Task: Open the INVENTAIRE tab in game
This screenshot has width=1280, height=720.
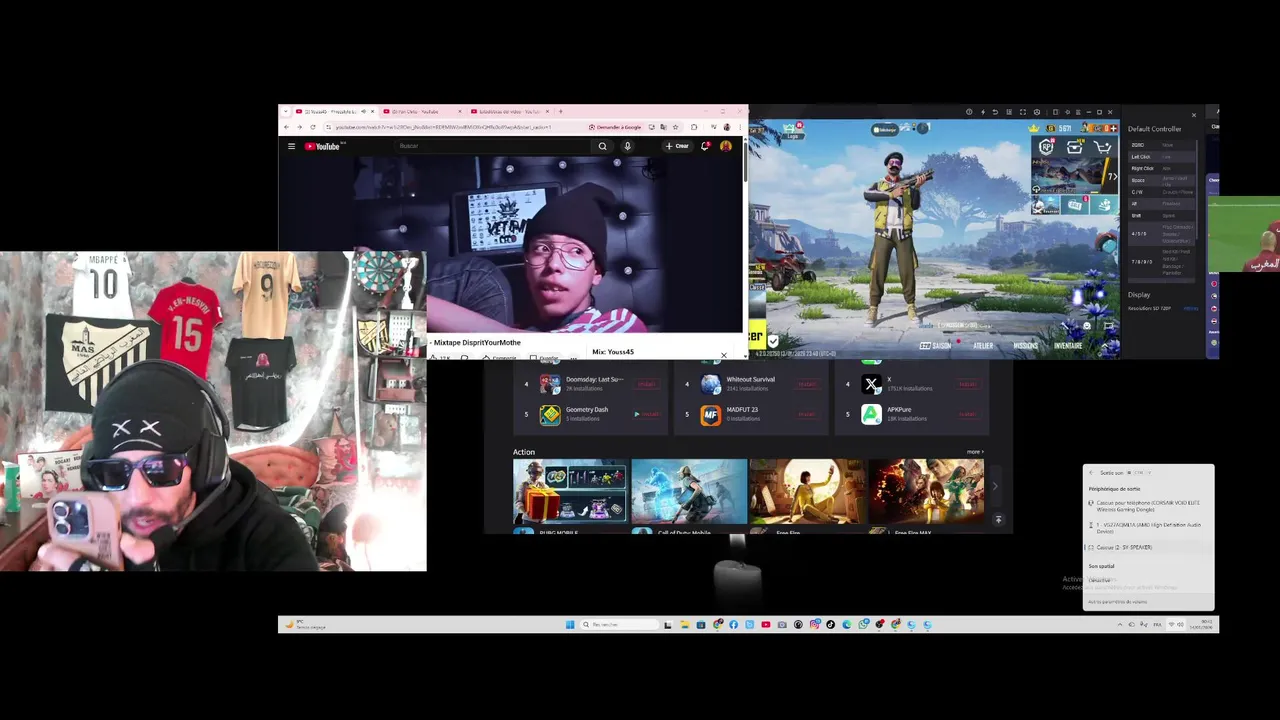Action: point(1068,345)
